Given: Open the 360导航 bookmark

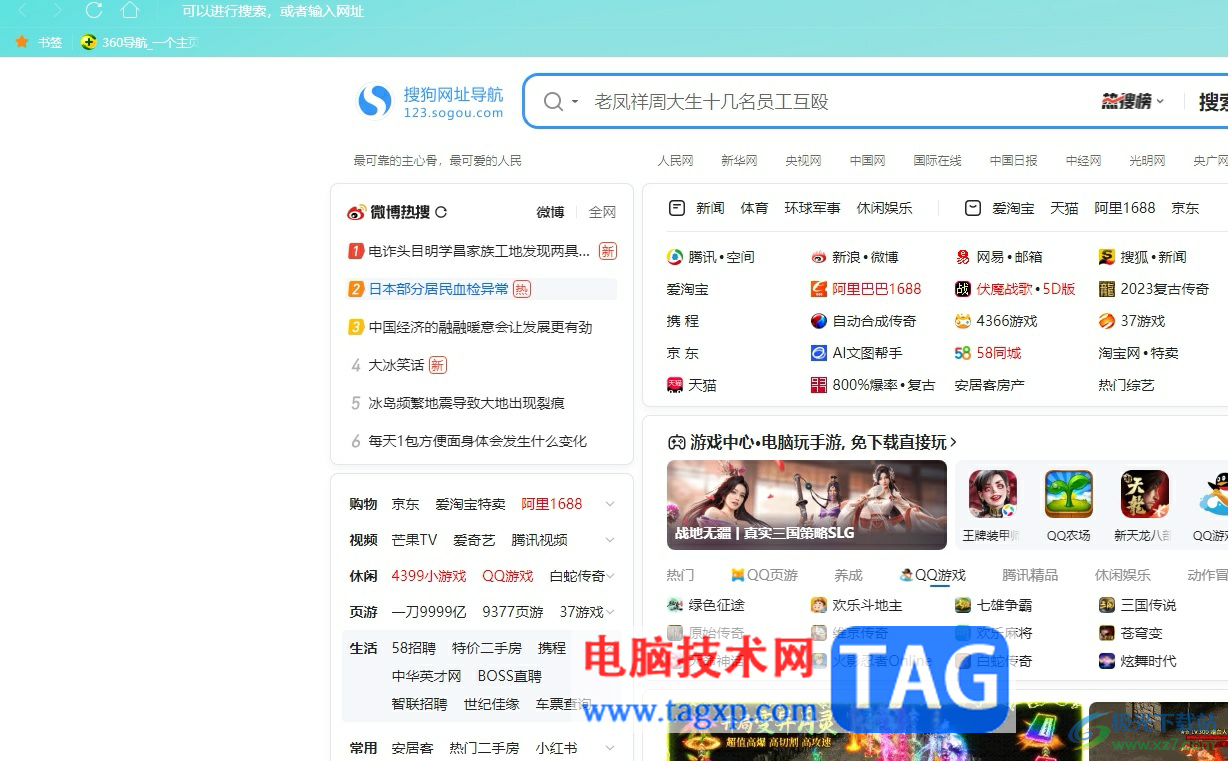Looking at the screenshot, I should click(x=140, y=42).
